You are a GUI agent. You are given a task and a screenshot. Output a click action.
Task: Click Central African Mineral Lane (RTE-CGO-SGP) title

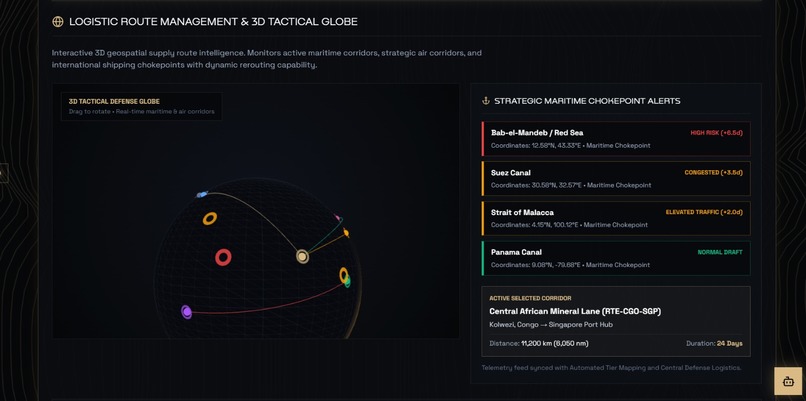(575, 311)
